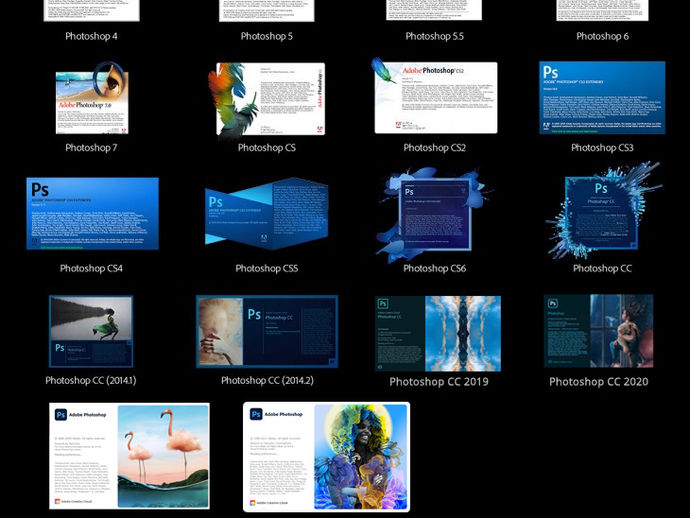This screenshot has height=518, width=690.
Task: Click the Photoshop 5.5 splash thumbnail
Action: (434, 10)
